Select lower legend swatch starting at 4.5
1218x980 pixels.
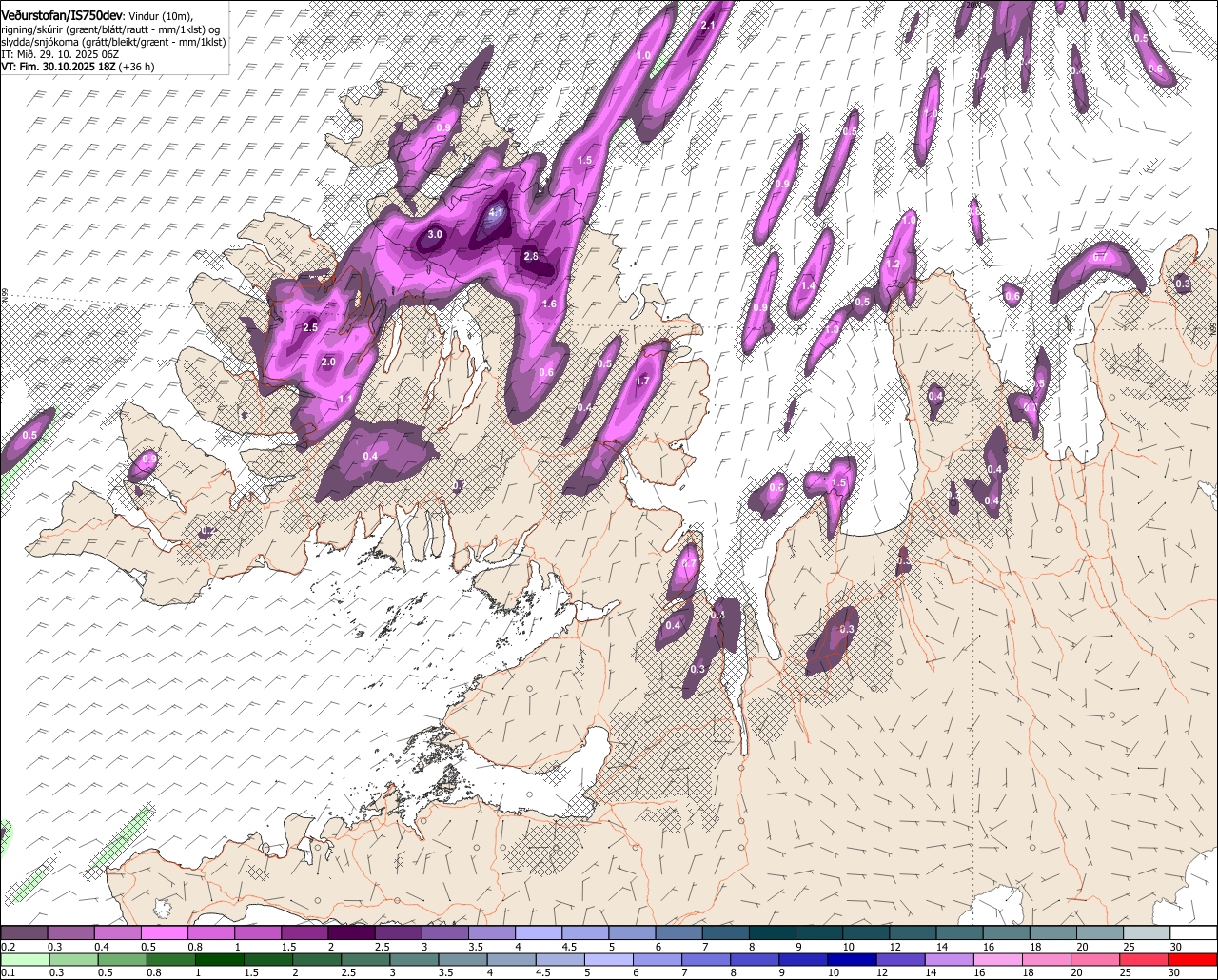click(560, 959)
